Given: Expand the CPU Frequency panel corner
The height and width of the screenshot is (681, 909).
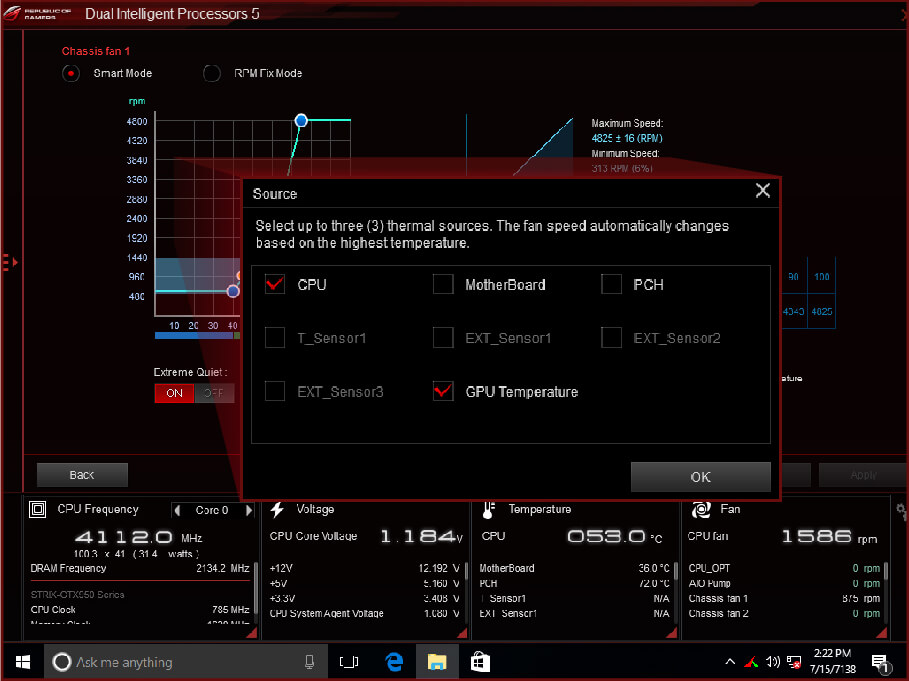Looking at the screenshot, I should (252, 633).
